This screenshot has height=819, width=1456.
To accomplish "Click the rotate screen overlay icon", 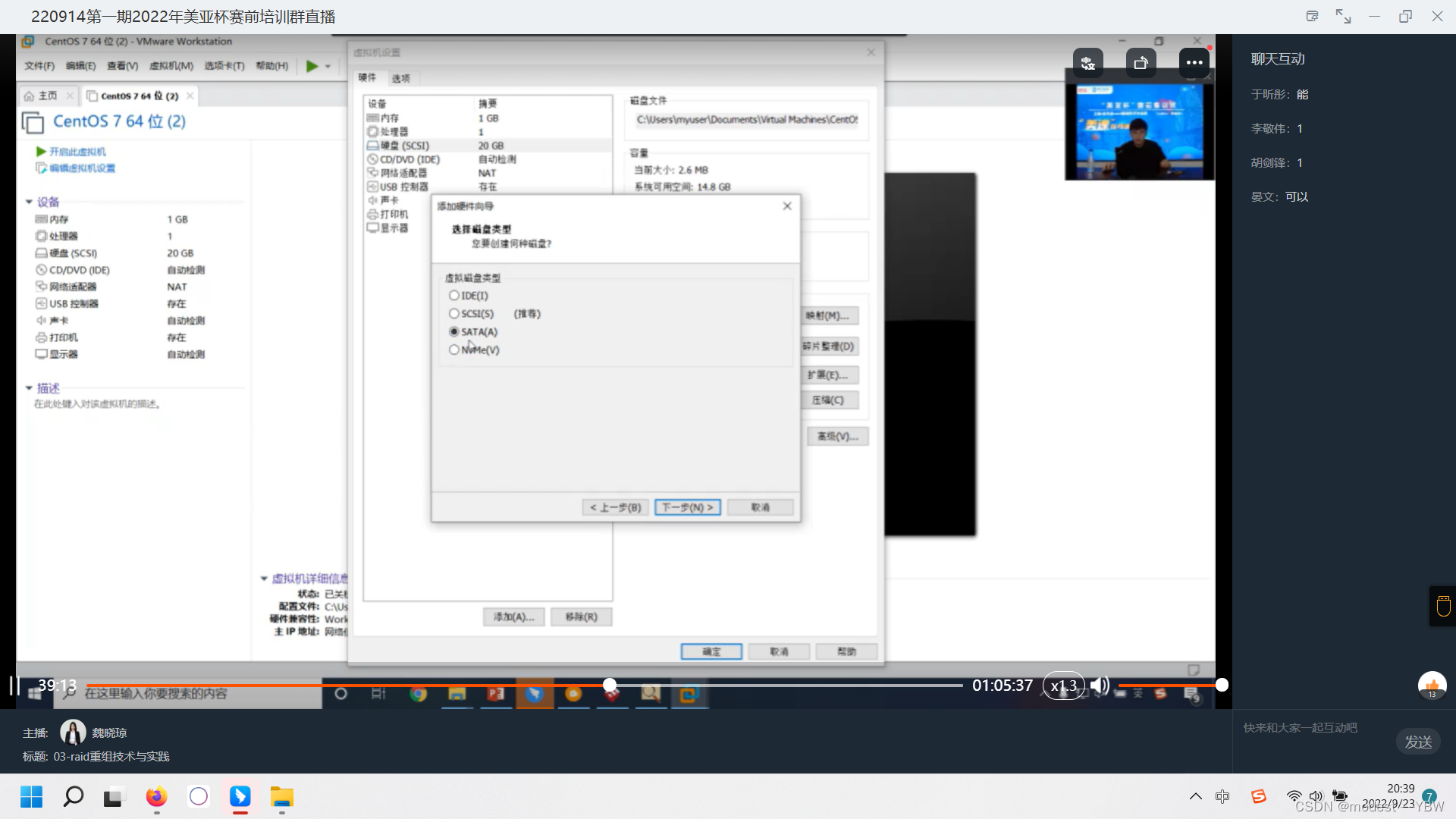I will pyautogui.click(x=1141, y=63).
